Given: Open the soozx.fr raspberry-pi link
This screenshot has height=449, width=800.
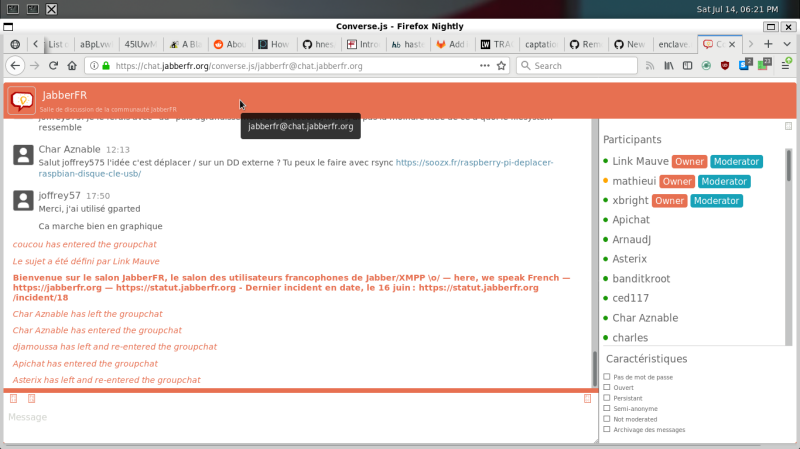Looking at the screenshot, I should tap(296, 168).
